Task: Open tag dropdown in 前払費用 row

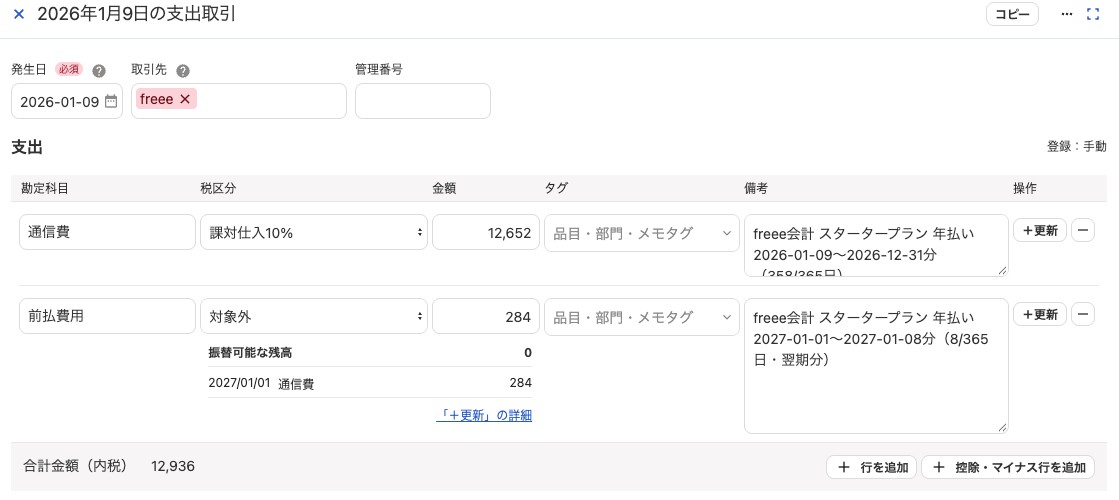Action: click(642, 317)
